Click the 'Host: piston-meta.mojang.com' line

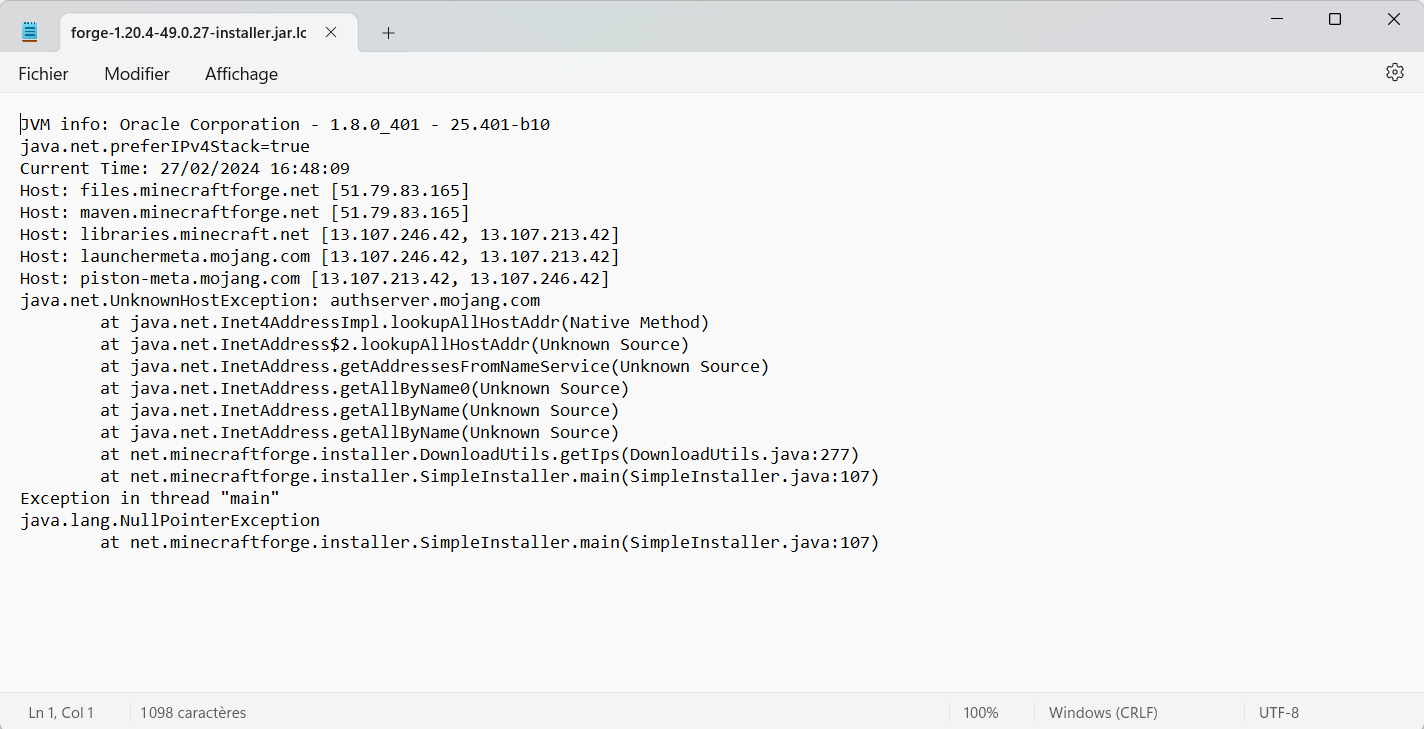click(x=315, y=279)
